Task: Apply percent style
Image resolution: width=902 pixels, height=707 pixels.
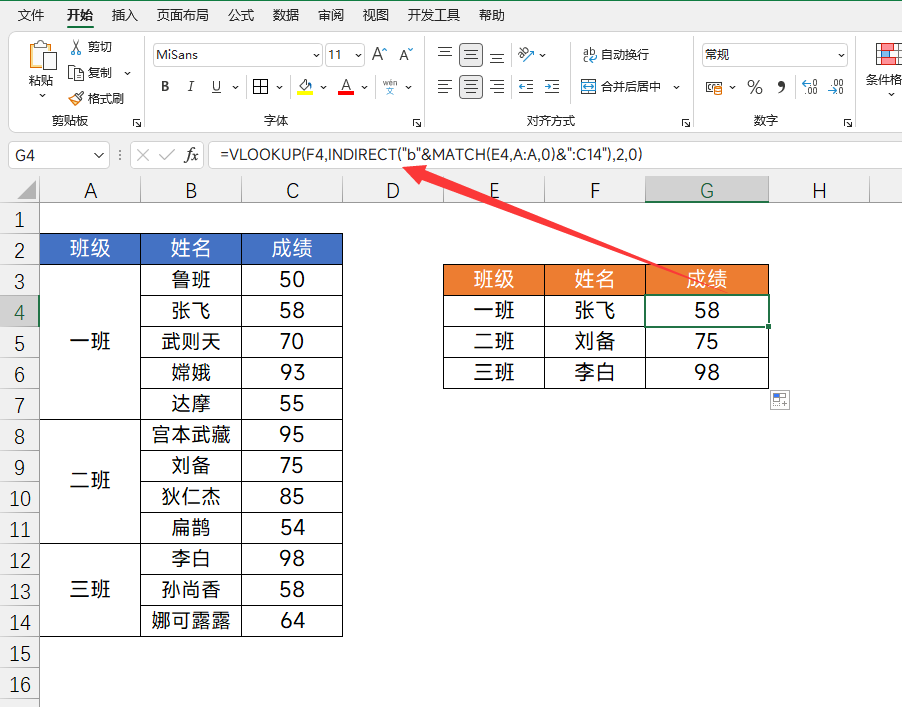Action: click(x=755, y=87)
